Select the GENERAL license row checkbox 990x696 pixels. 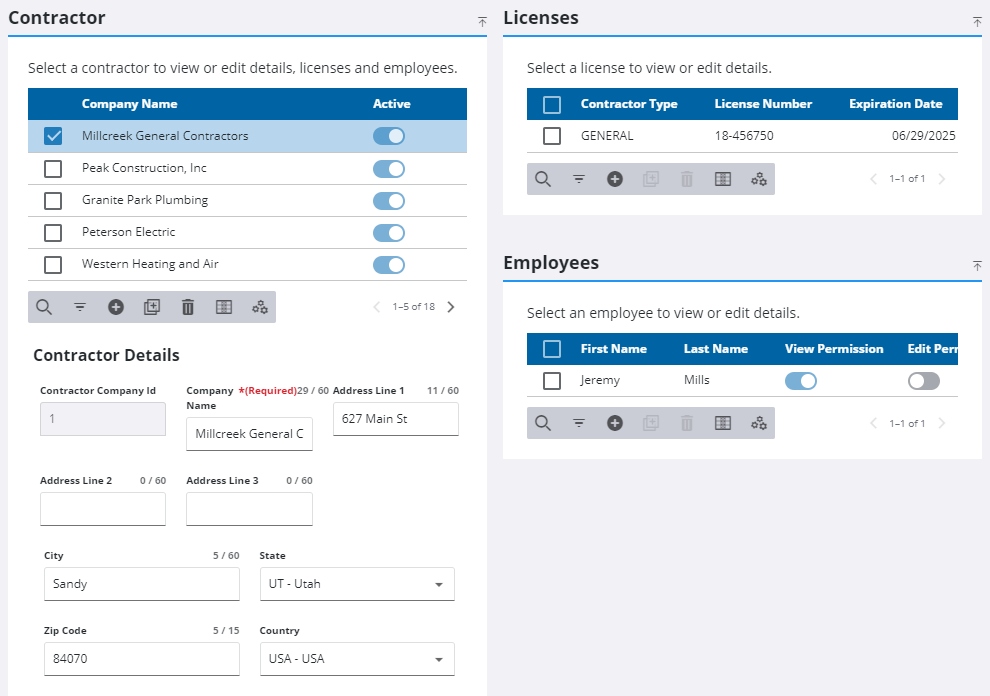pyautogui.click(x=552, y=136)
